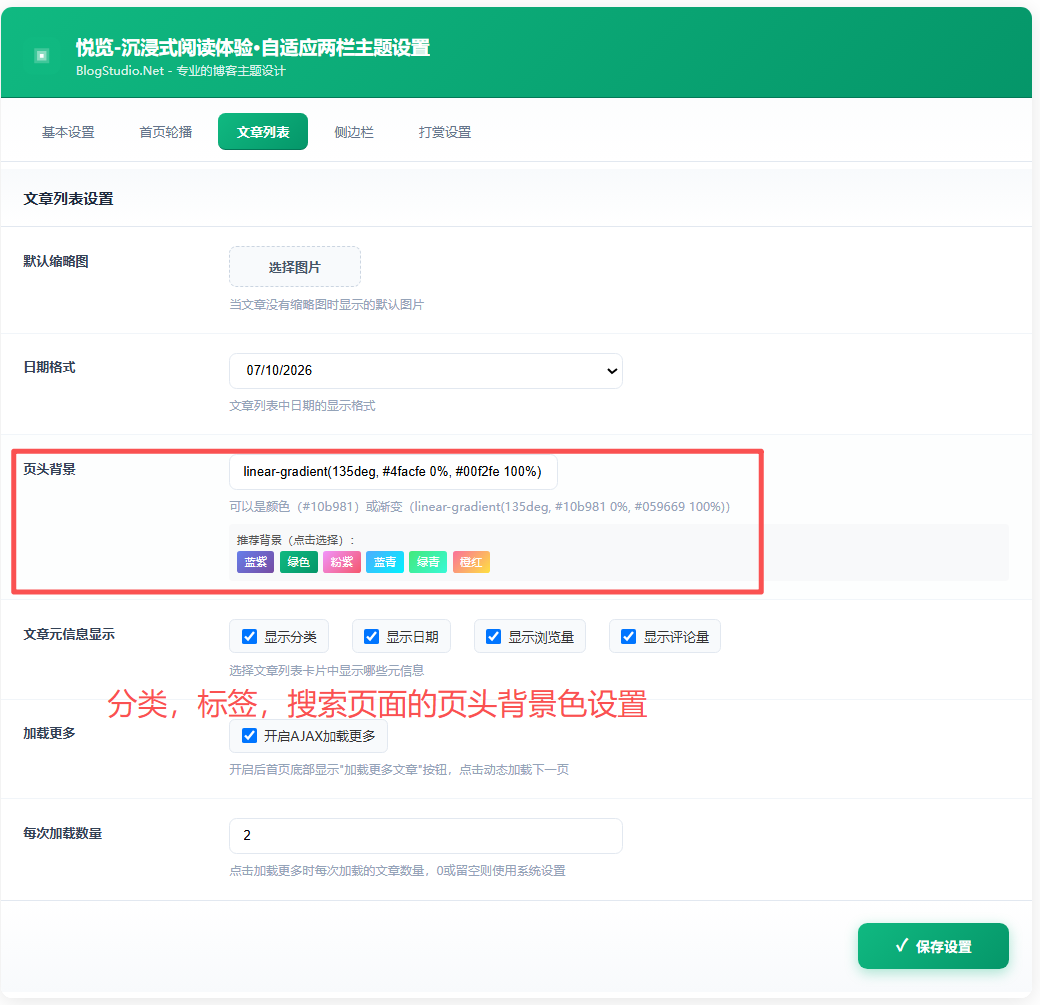Click the 保存设置 button
This screenshot has height=1005, width=1040.
[933, 946]
